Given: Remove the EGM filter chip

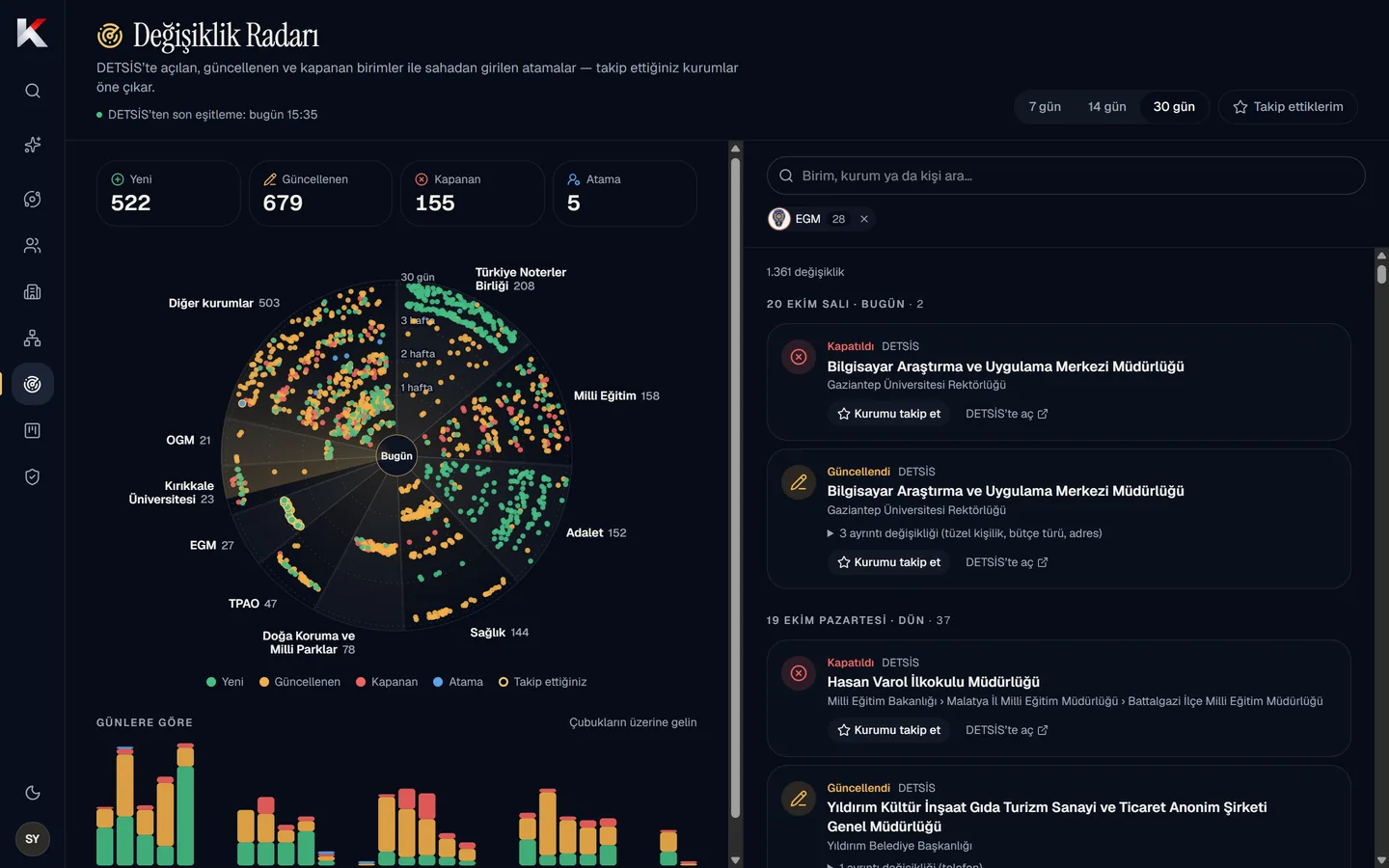Looking at the screenshot, I should [864, 219].
